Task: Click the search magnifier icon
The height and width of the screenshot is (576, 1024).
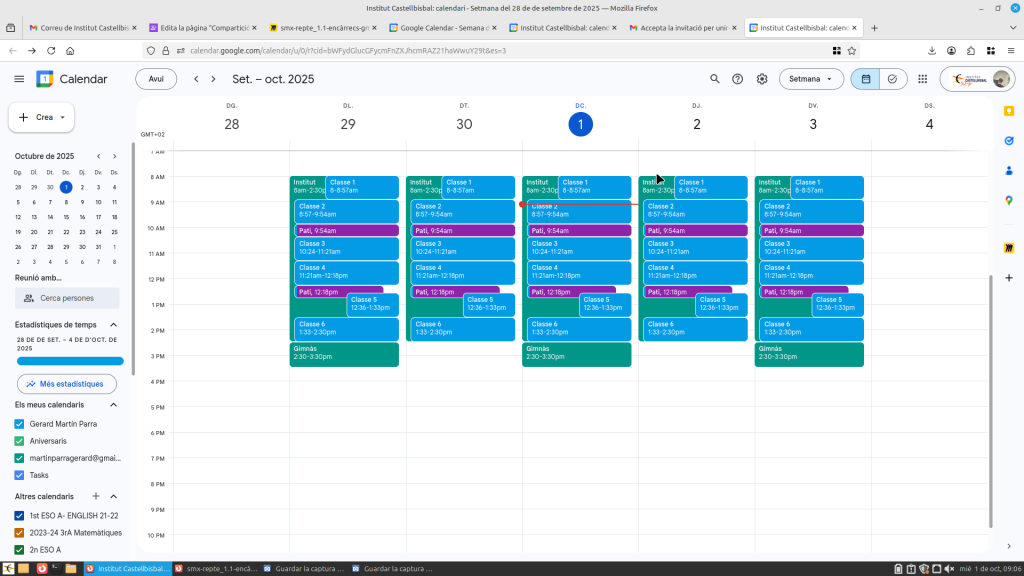Action: coord(714,79)
